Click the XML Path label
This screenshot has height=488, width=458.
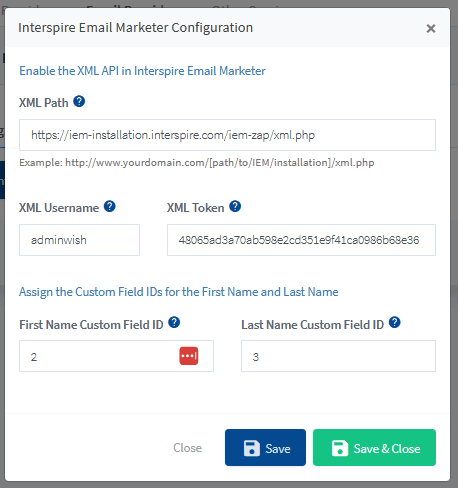(x=44, y=103)
